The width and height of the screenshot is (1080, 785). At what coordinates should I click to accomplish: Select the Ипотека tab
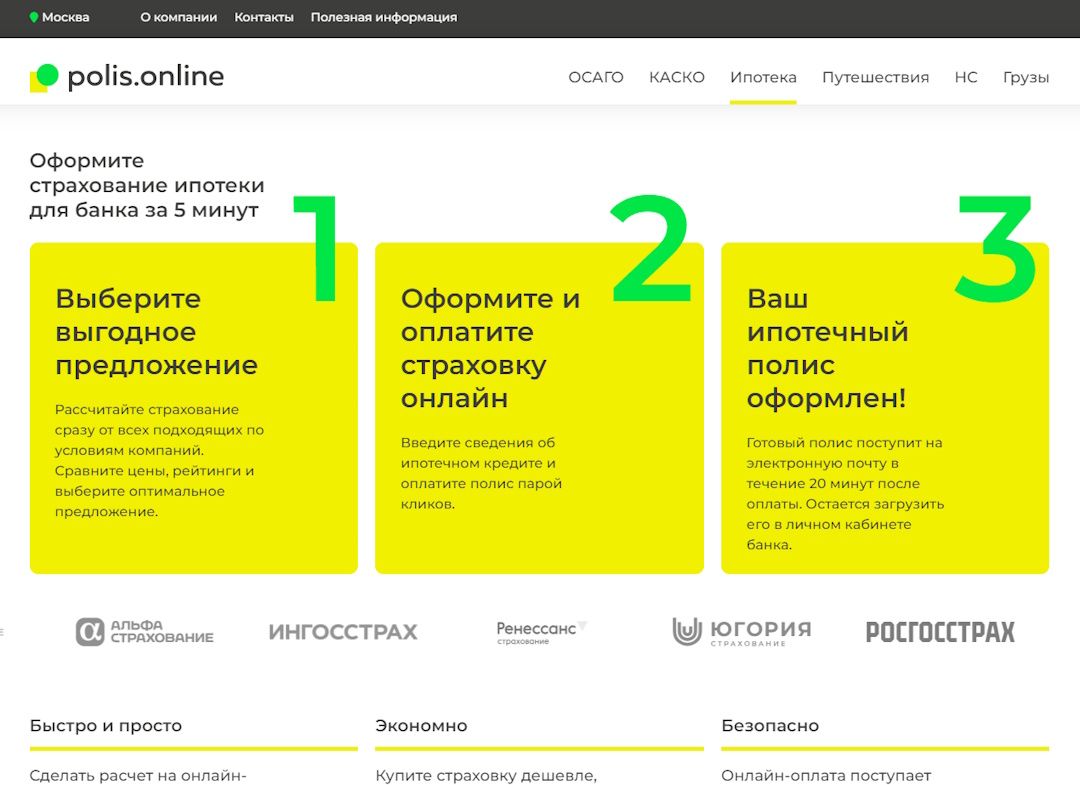click(x=763, y=77)
